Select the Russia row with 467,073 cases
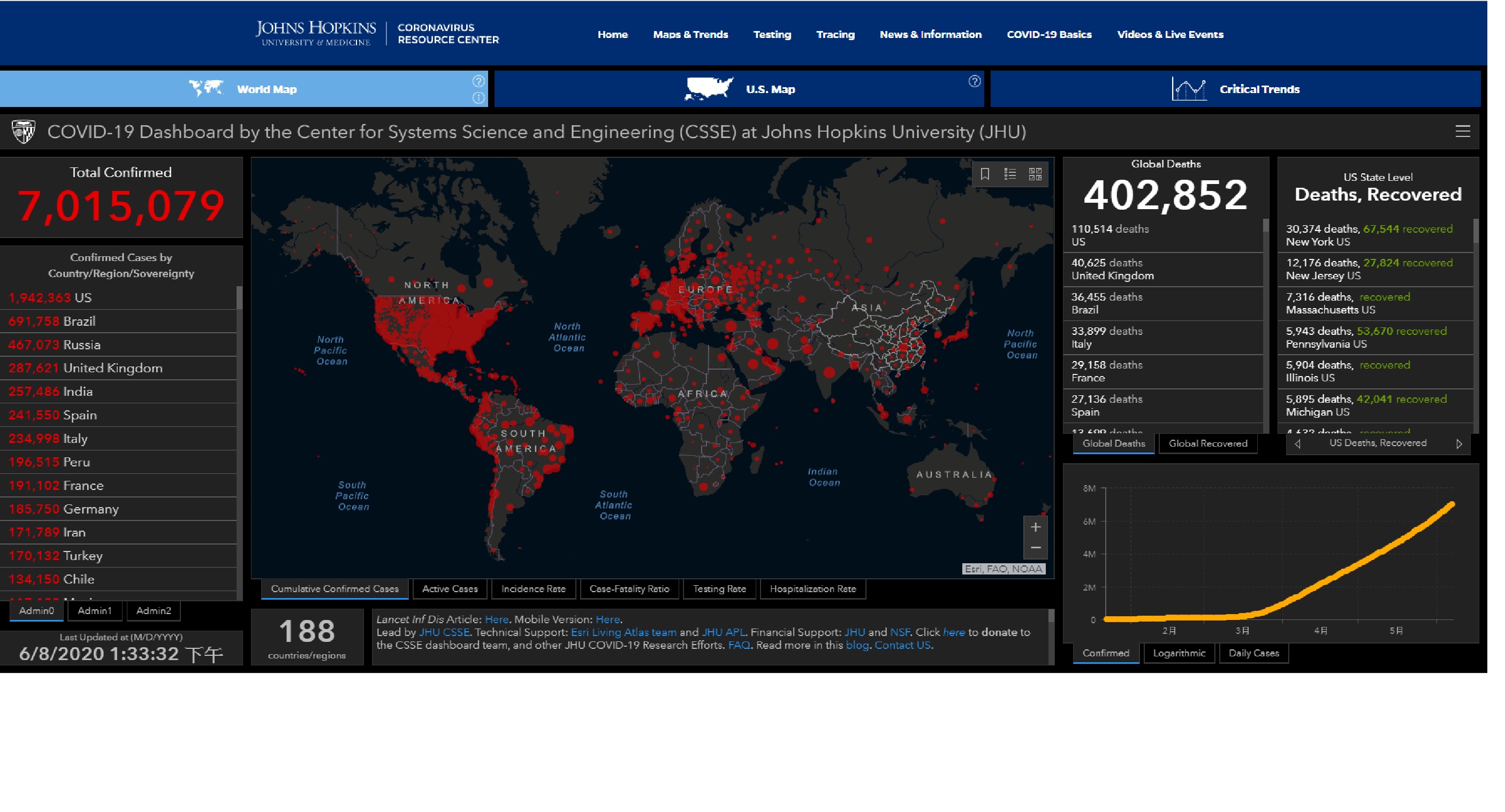This screenshot has width=1505, height=812. pos(118,345)
